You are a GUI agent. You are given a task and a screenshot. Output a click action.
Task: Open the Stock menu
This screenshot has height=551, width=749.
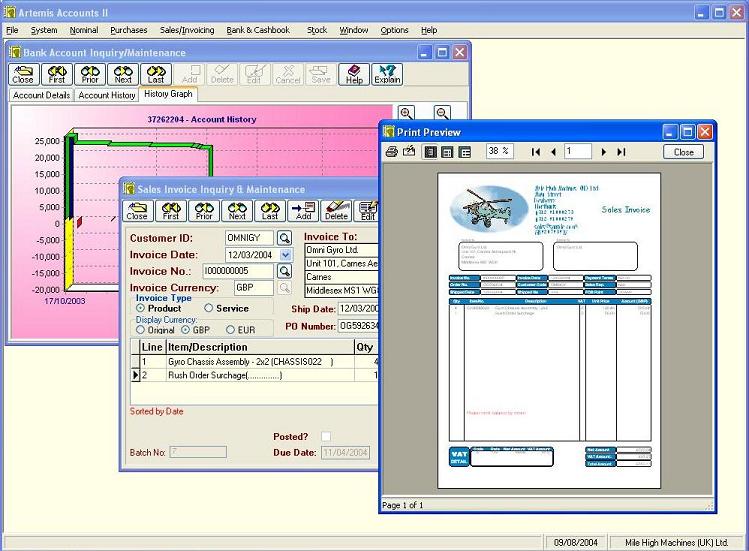pos(317,30)
